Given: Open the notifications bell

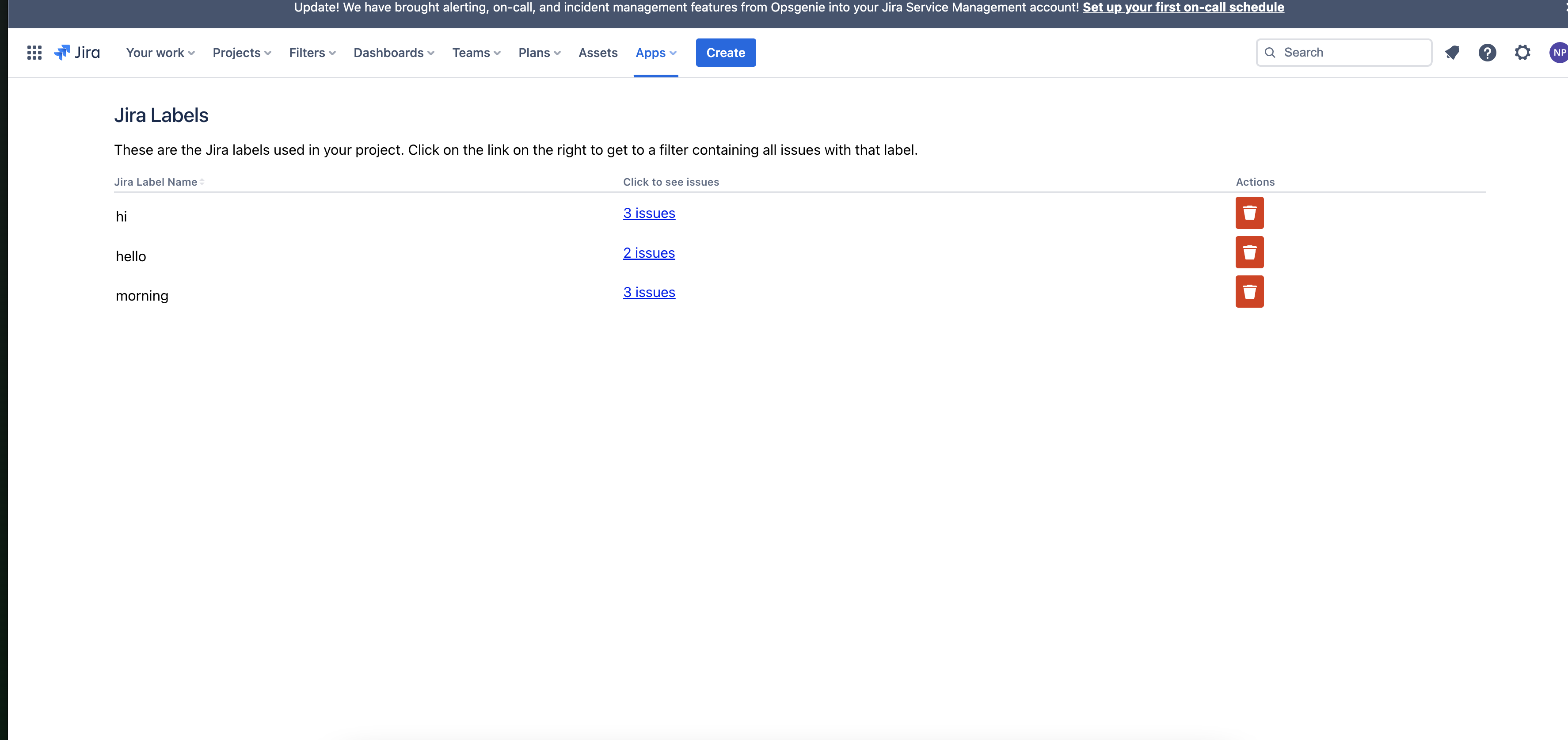Looking at the screenshot, I should point(1452,52).
